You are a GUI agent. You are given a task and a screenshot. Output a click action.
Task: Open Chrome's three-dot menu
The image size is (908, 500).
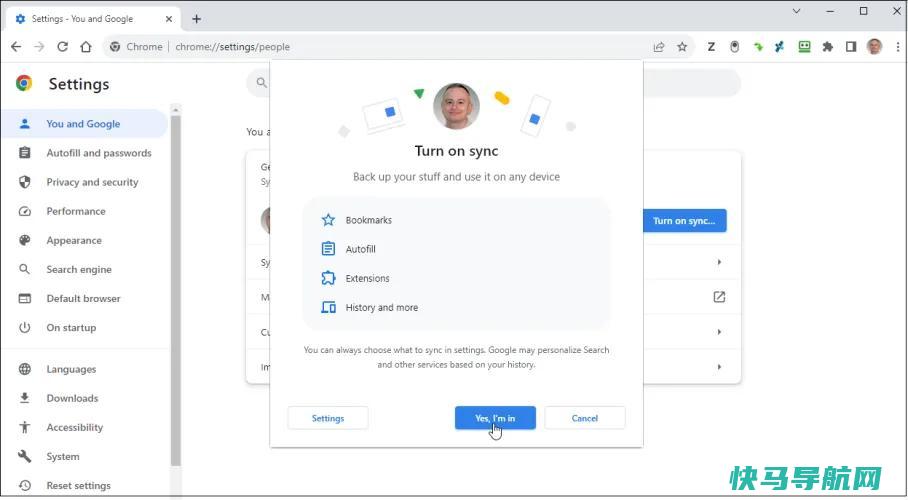pos(898,47)
